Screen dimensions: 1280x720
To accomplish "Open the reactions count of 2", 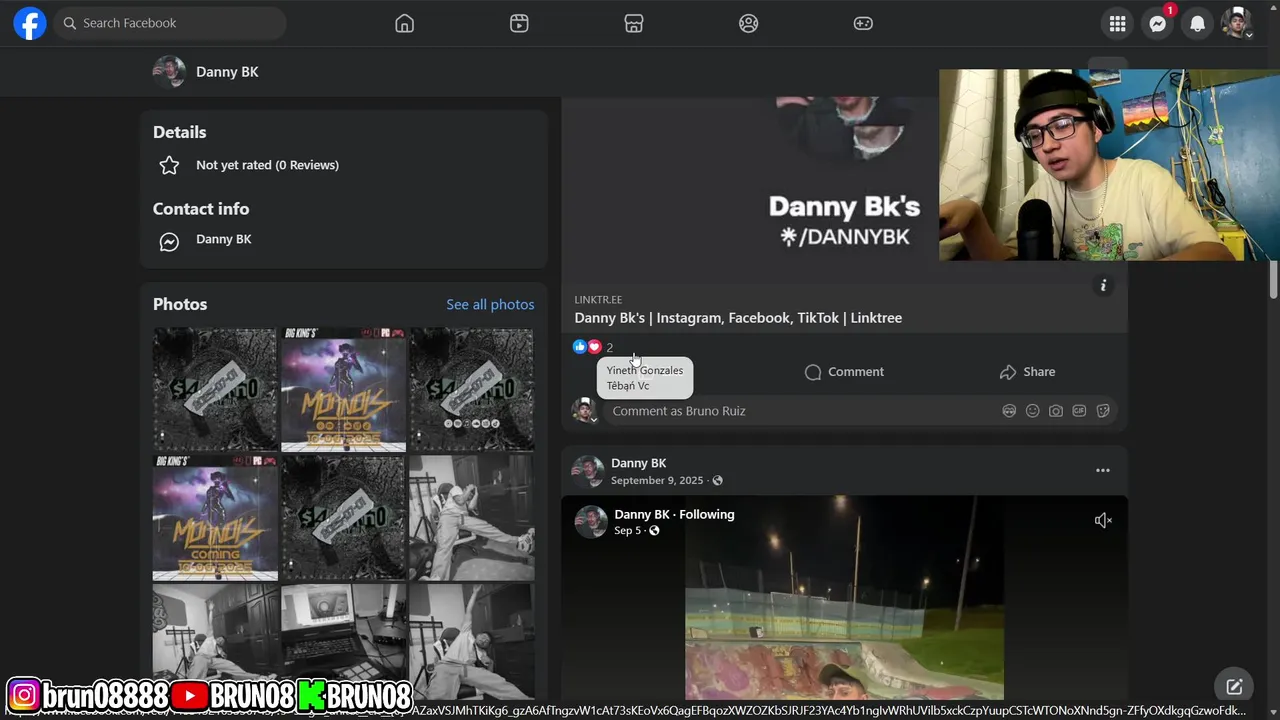I will (609, 348).
